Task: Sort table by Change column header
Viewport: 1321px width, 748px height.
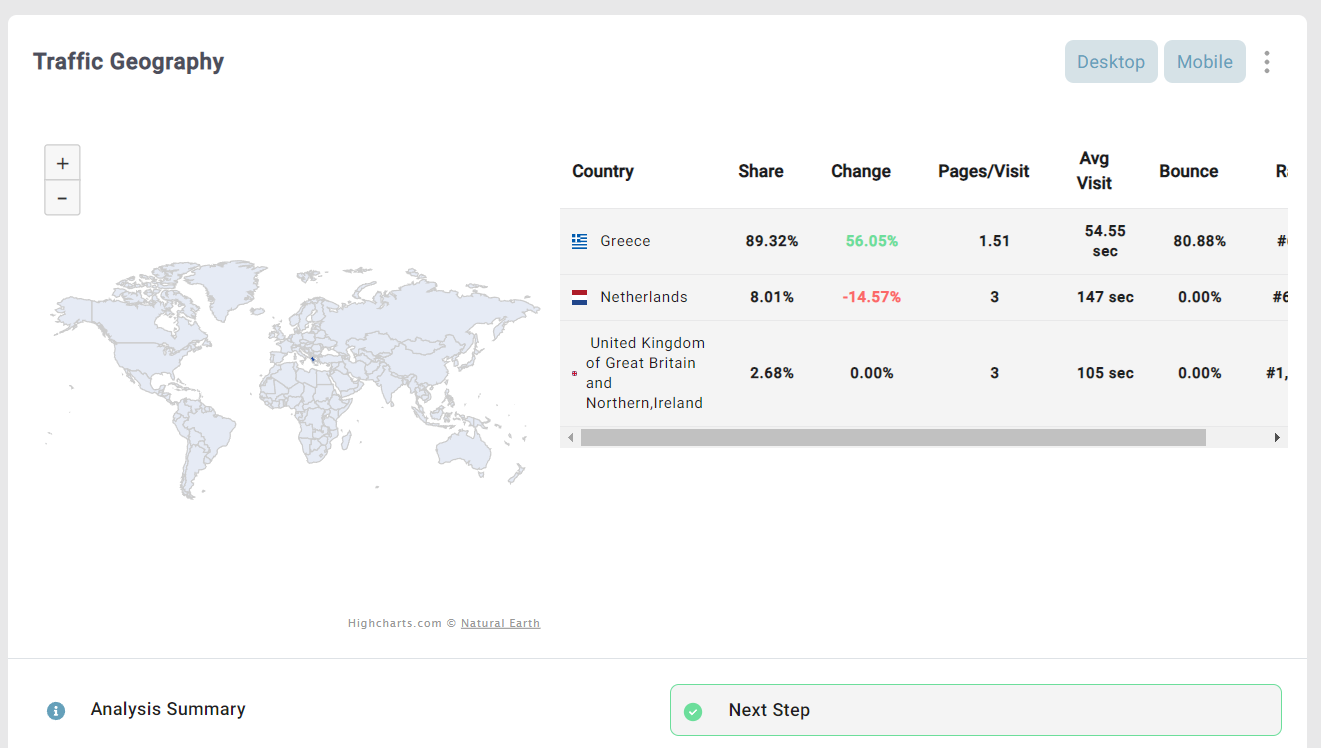Action: (860, 171)
